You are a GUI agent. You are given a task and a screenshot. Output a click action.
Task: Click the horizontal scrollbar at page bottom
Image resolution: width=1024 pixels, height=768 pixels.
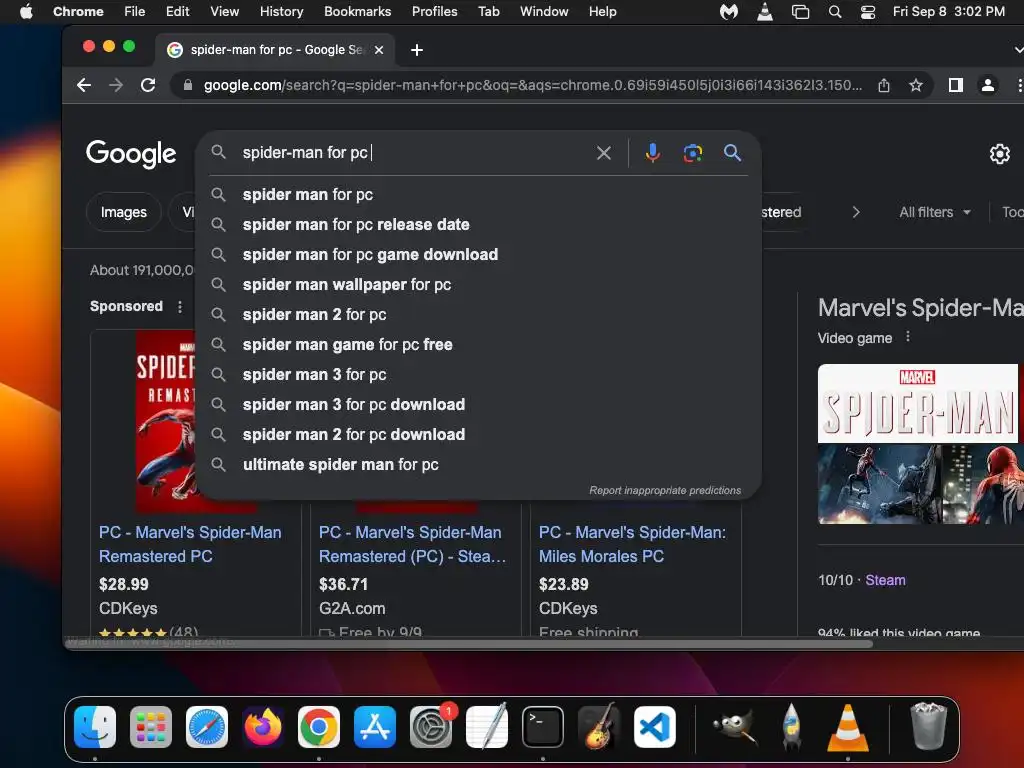pyautogui.click(x=468, y=644)
